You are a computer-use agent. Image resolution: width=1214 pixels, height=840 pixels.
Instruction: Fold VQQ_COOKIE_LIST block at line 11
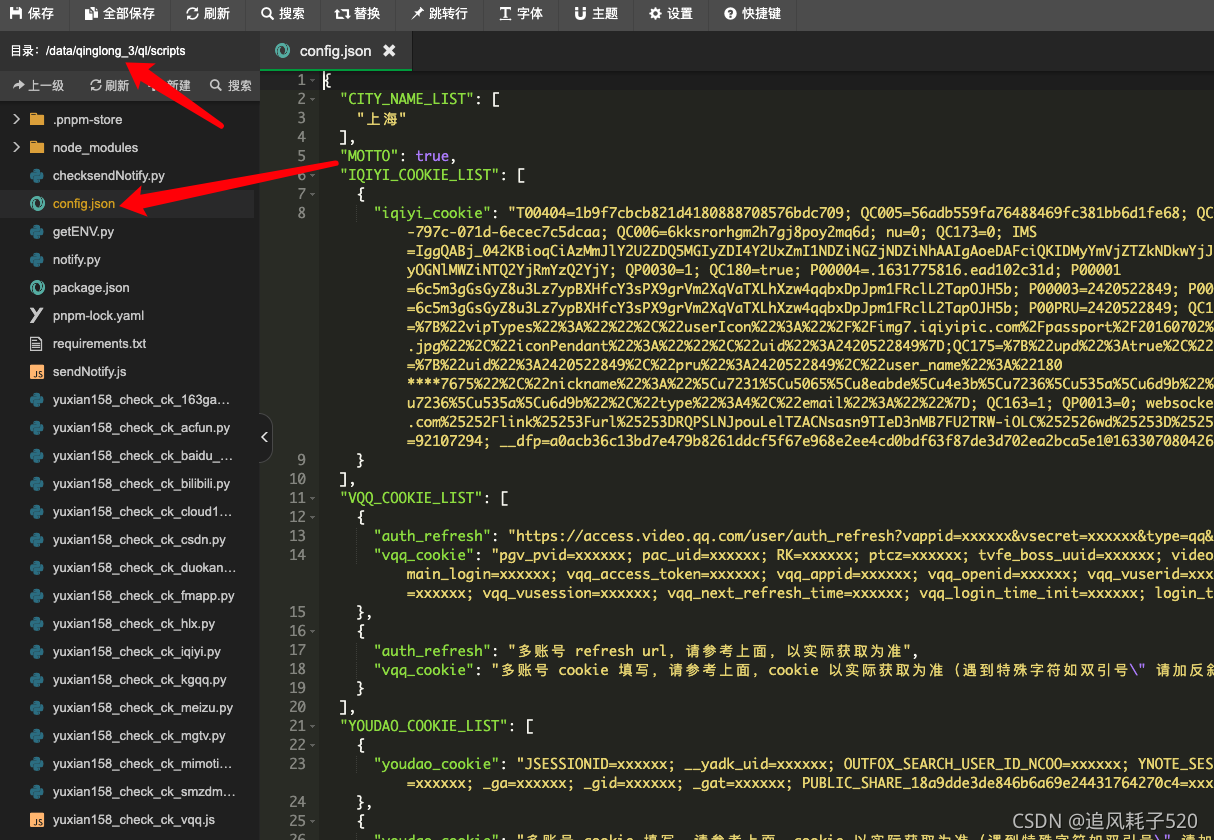pos(315,498)
